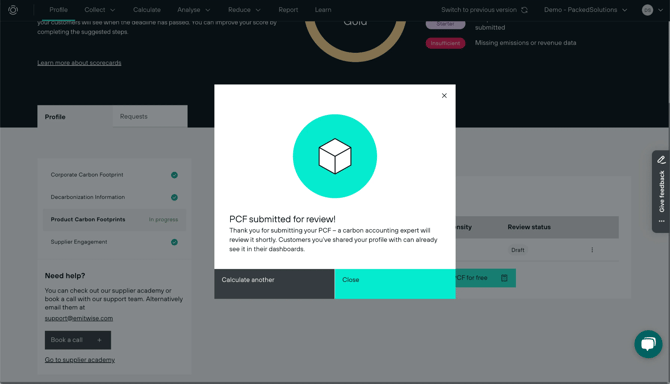
Task: Click the Insufficient red badge
Action: tap(445, 43)
